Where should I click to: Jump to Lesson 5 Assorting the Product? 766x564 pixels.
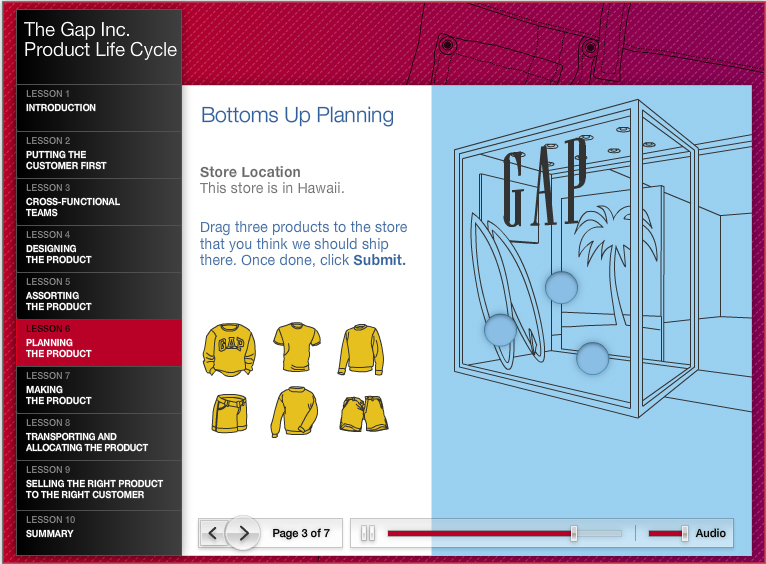click(99, 296)
